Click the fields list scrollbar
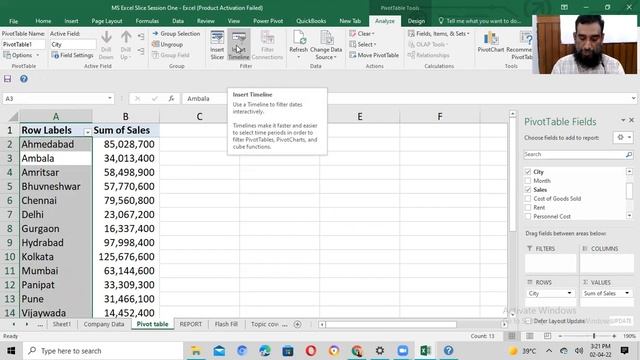The image size is (640, 360). (x=629, y=192)
